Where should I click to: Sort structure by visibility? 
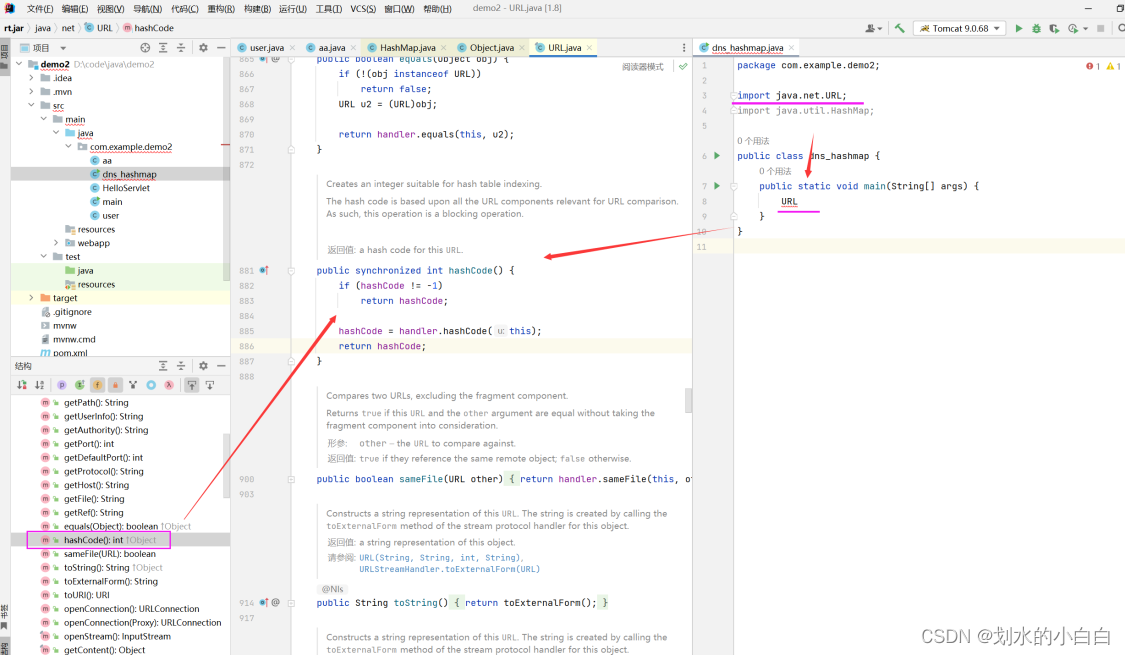(22, 385)
